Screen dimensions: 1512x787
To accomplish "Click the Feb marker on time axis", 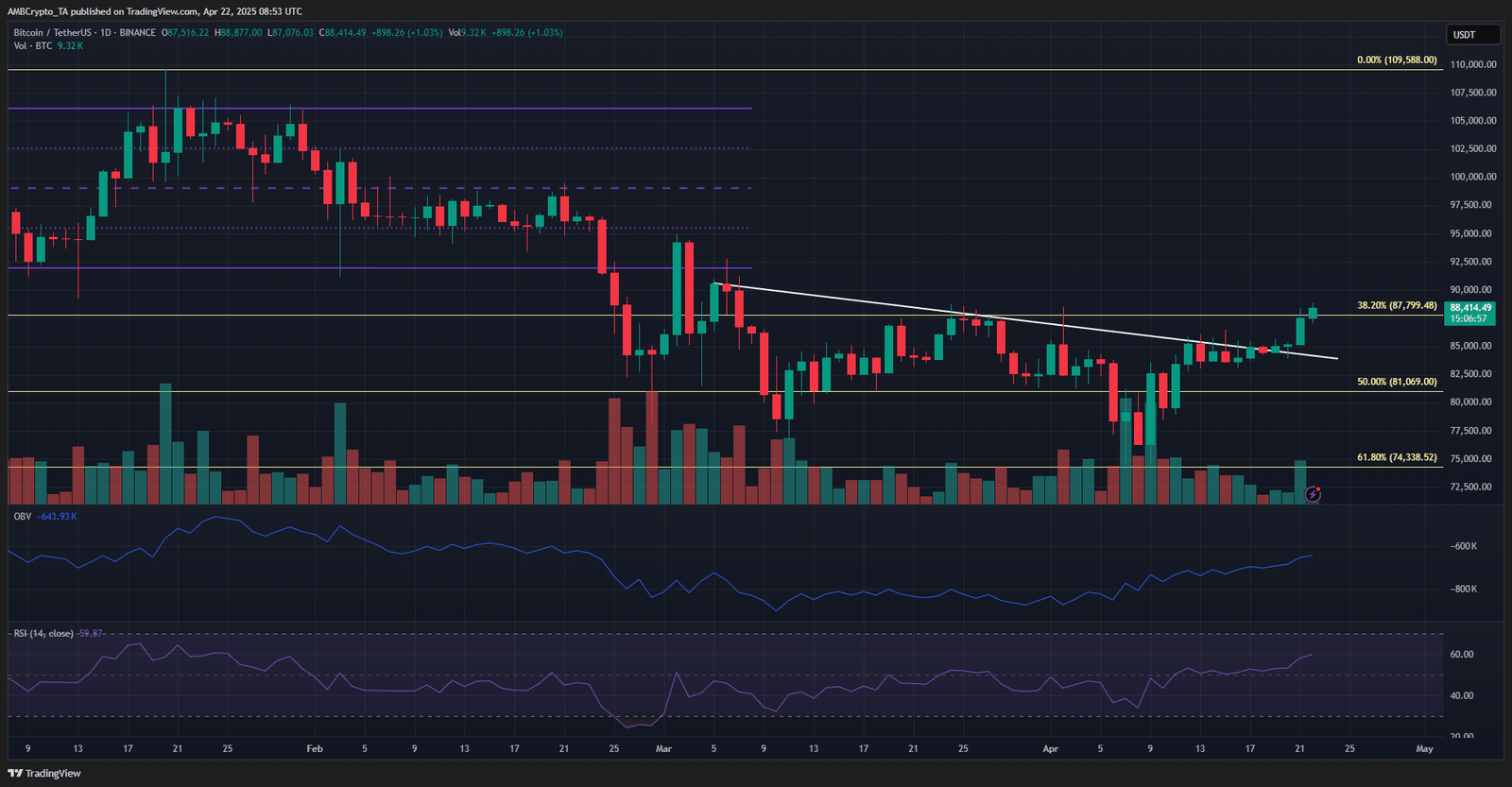I will point(315,748).
